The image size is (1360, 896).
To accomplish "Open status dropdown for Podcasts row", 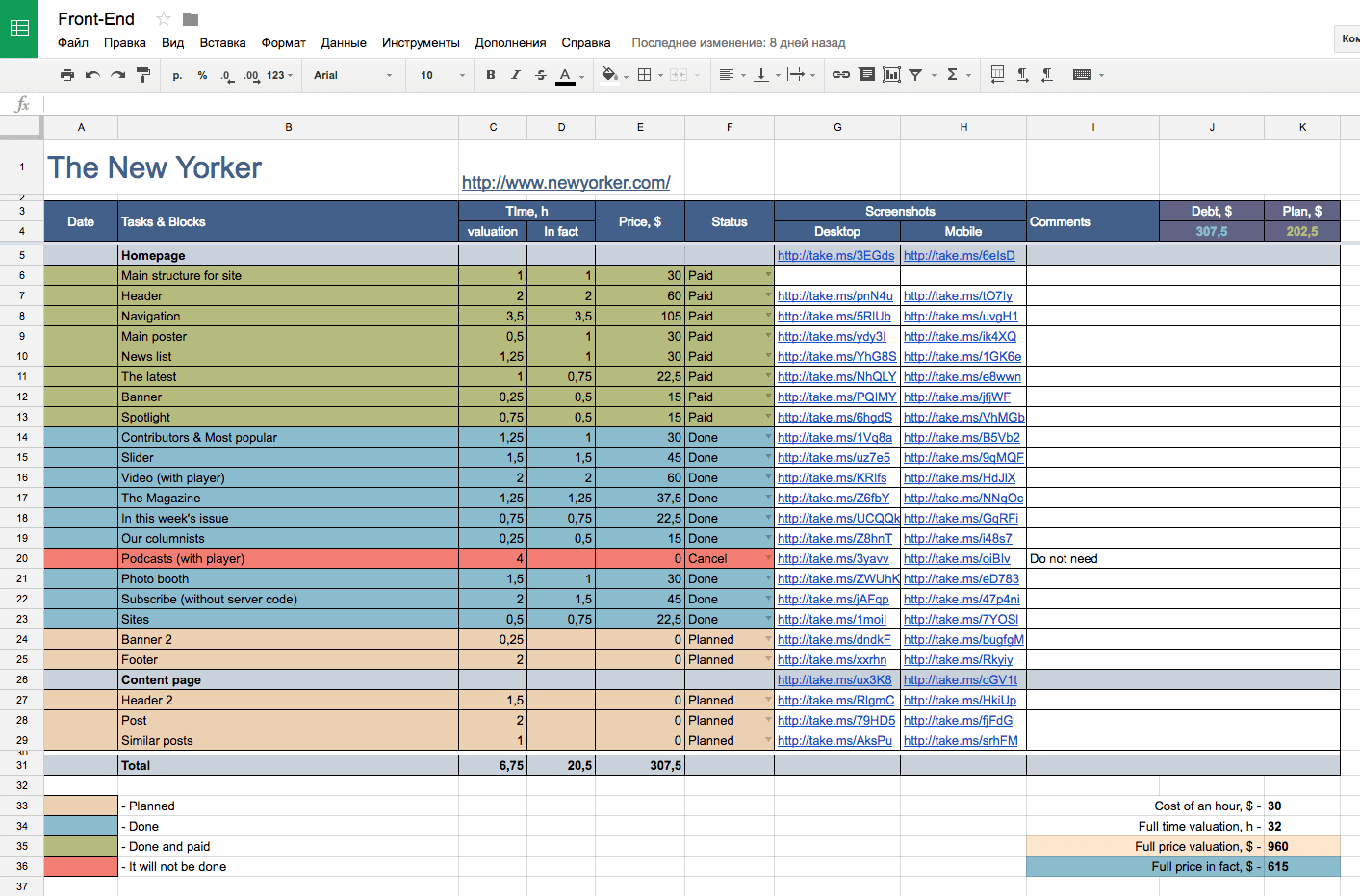I will click(767, 558).
